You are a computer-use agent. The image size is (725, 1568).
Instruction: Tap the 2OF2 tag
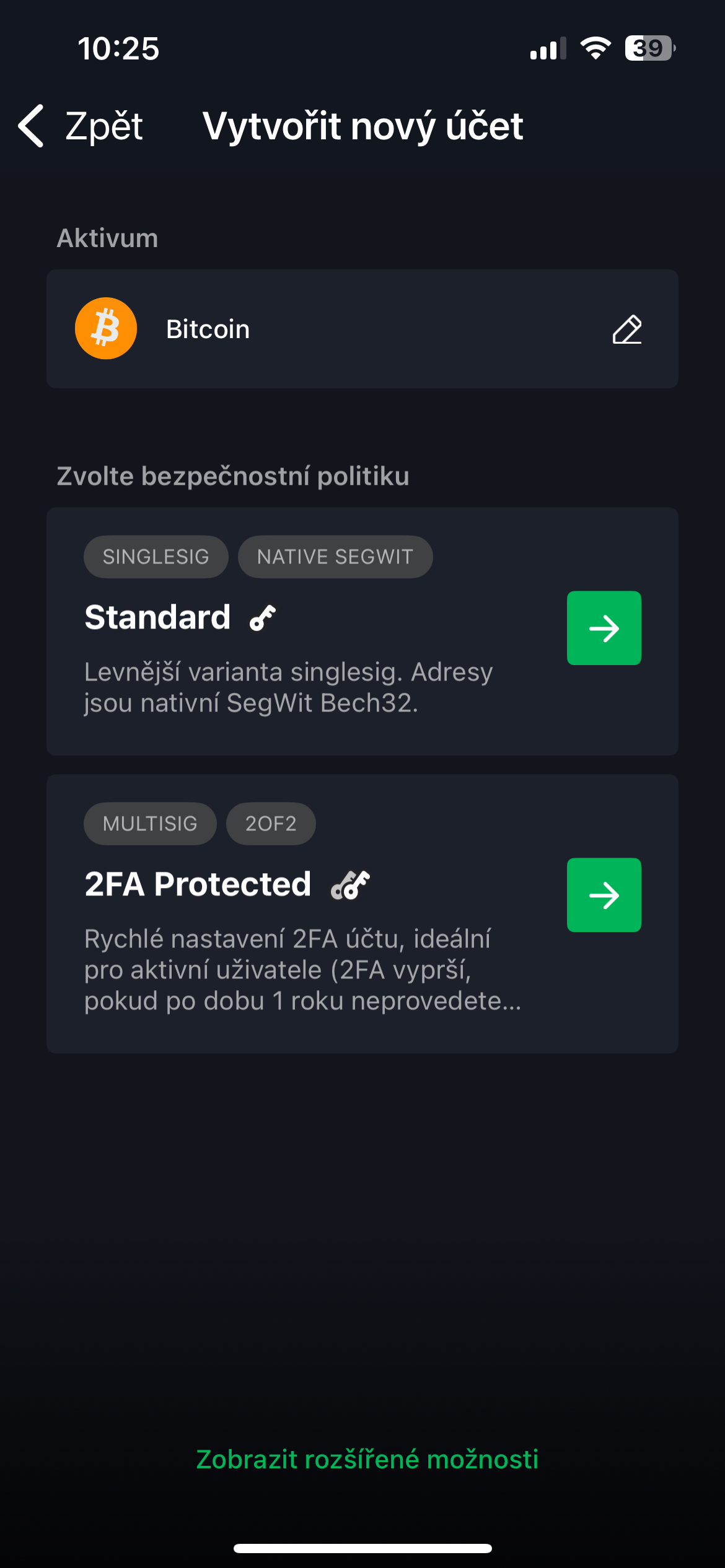[x=271, y=824]
